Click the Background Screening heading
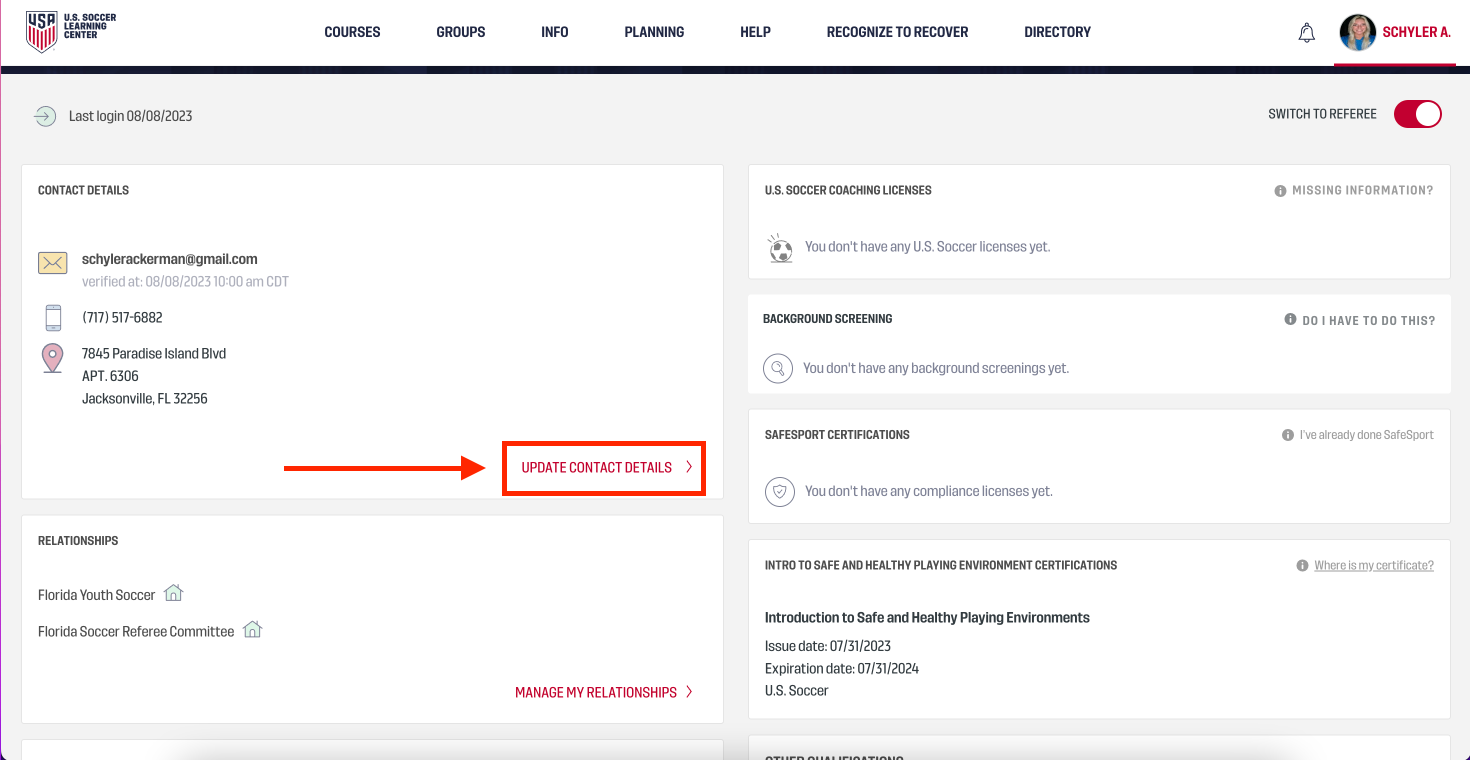Screen dimensions: 1470x760 coord(827,319)
